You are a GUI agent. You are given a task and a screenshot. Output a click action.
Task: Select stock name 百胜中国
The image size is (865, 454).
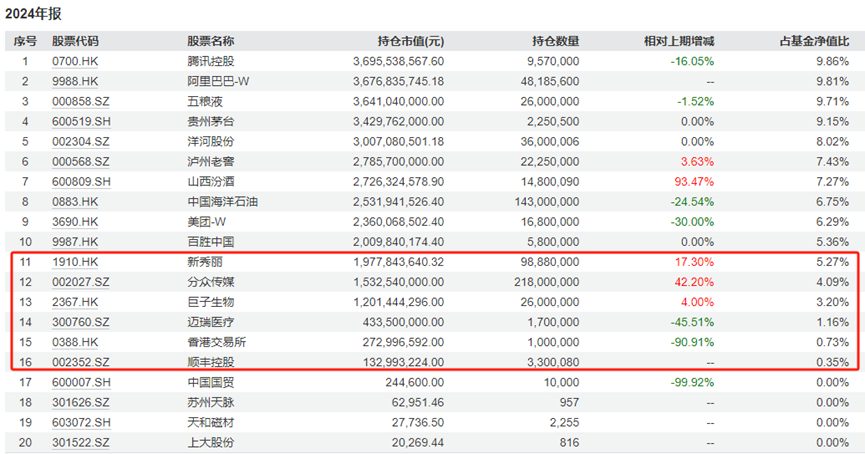211,242
